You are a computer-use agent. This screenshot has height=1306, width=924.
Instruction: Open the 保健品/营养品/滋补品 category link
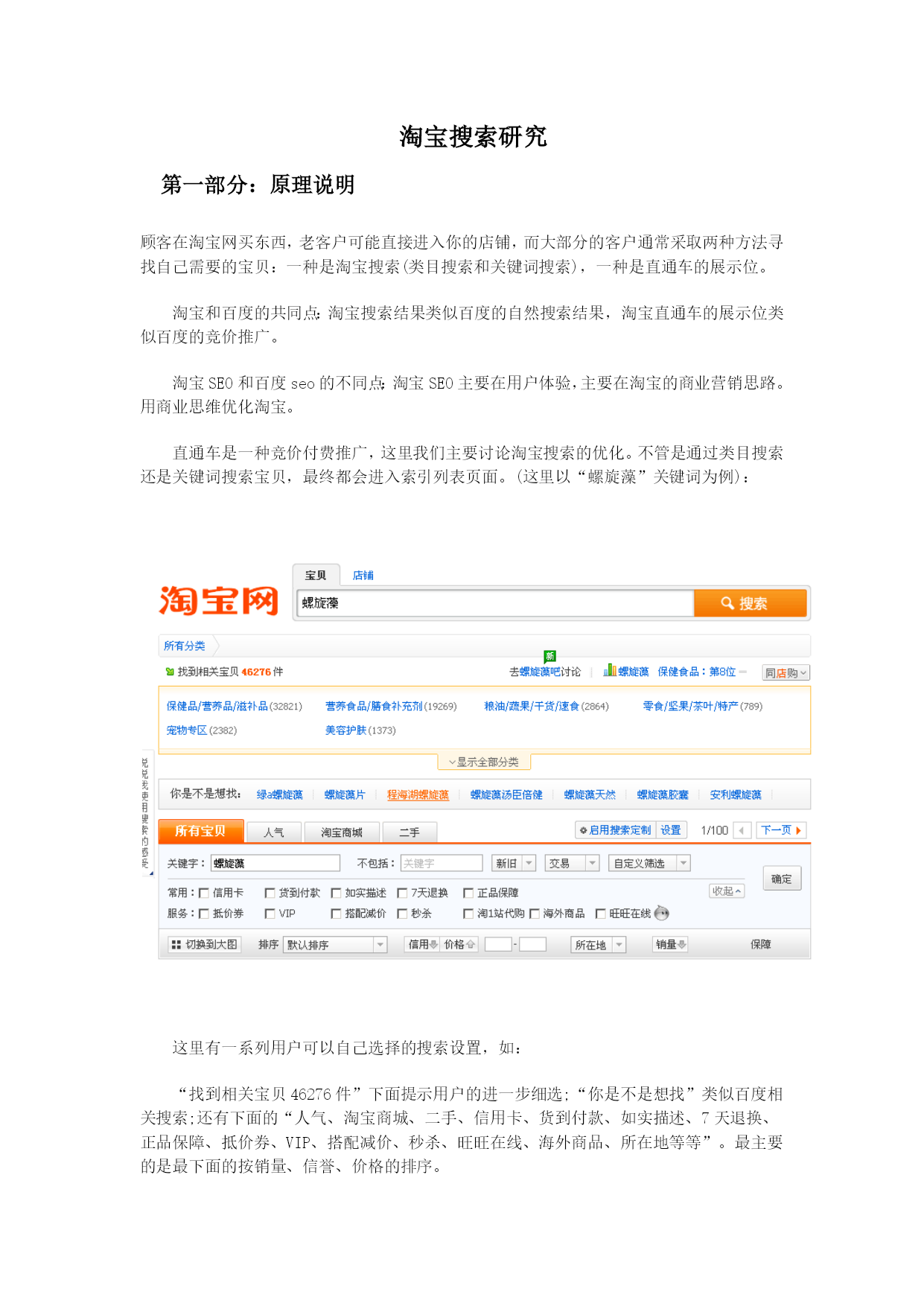pos(217,706)
